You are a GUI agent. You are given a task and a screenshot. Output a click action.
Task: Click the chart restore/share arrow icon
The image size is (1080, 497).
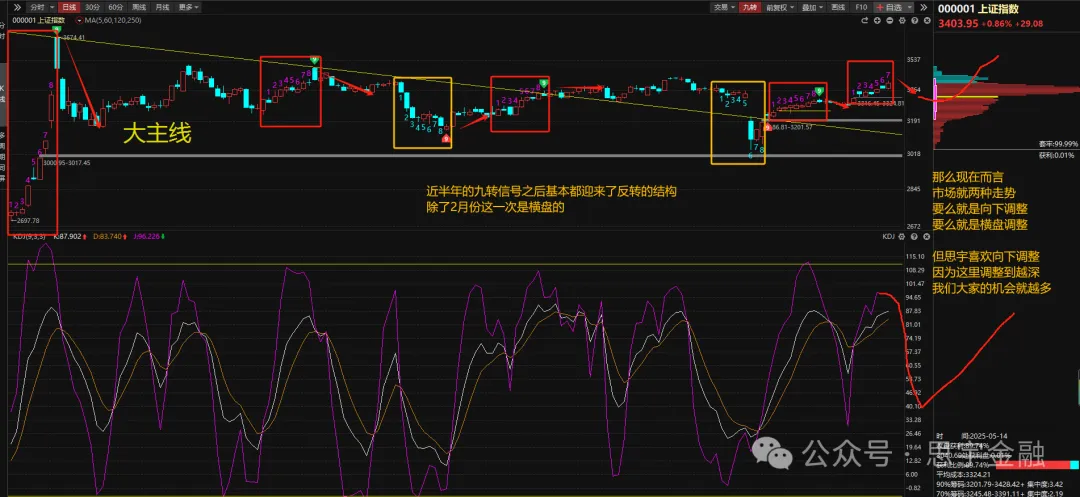pos(864,21)
